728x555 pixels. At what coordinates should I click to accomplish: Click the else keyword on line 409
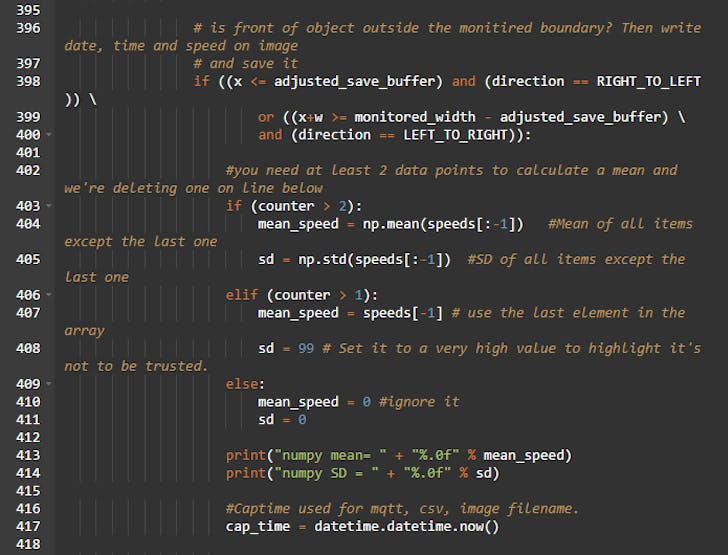pos(242,384)
